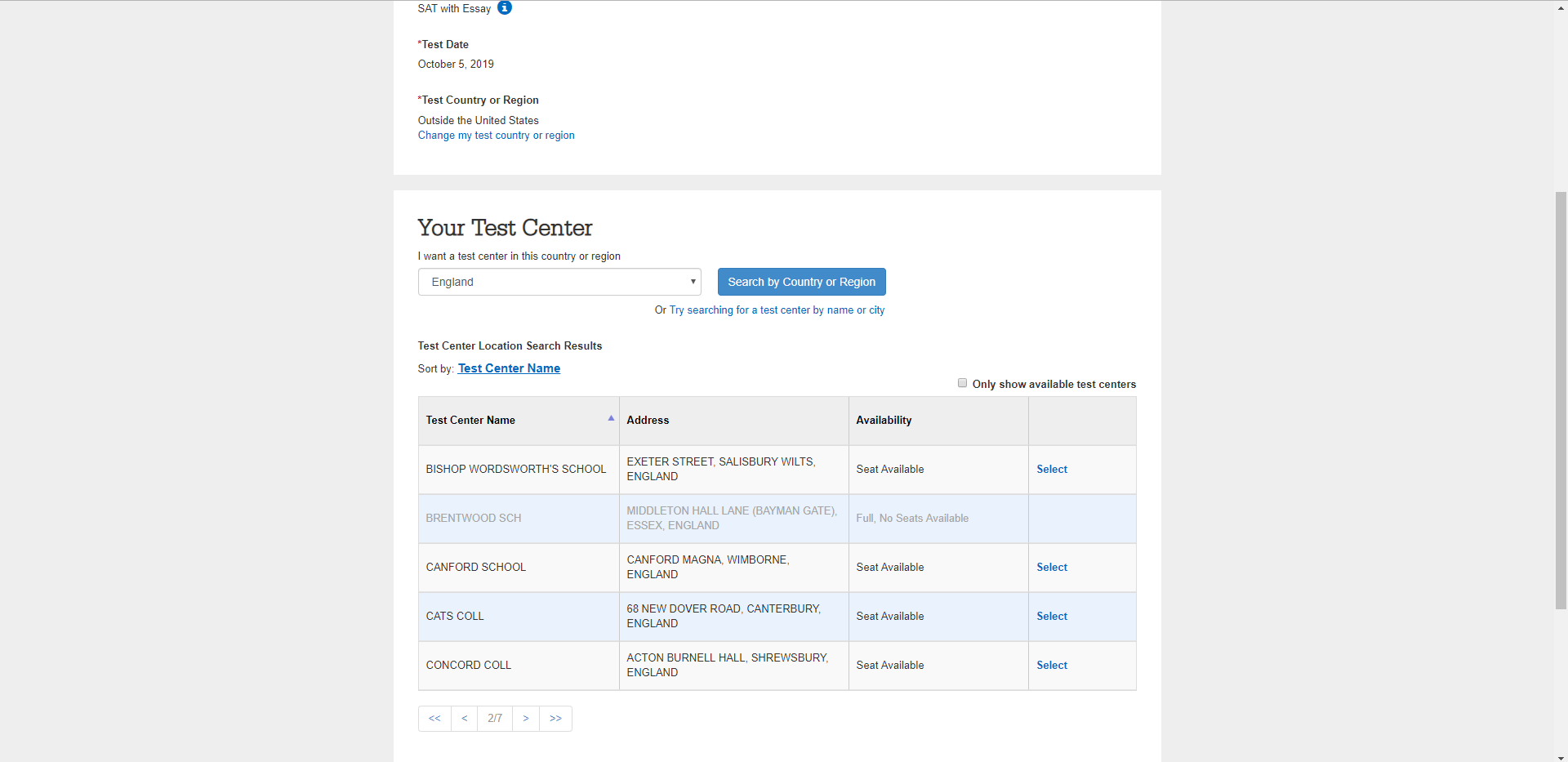
Task: Click the 2/7 page indicator
Action: (x=495, y=719)
